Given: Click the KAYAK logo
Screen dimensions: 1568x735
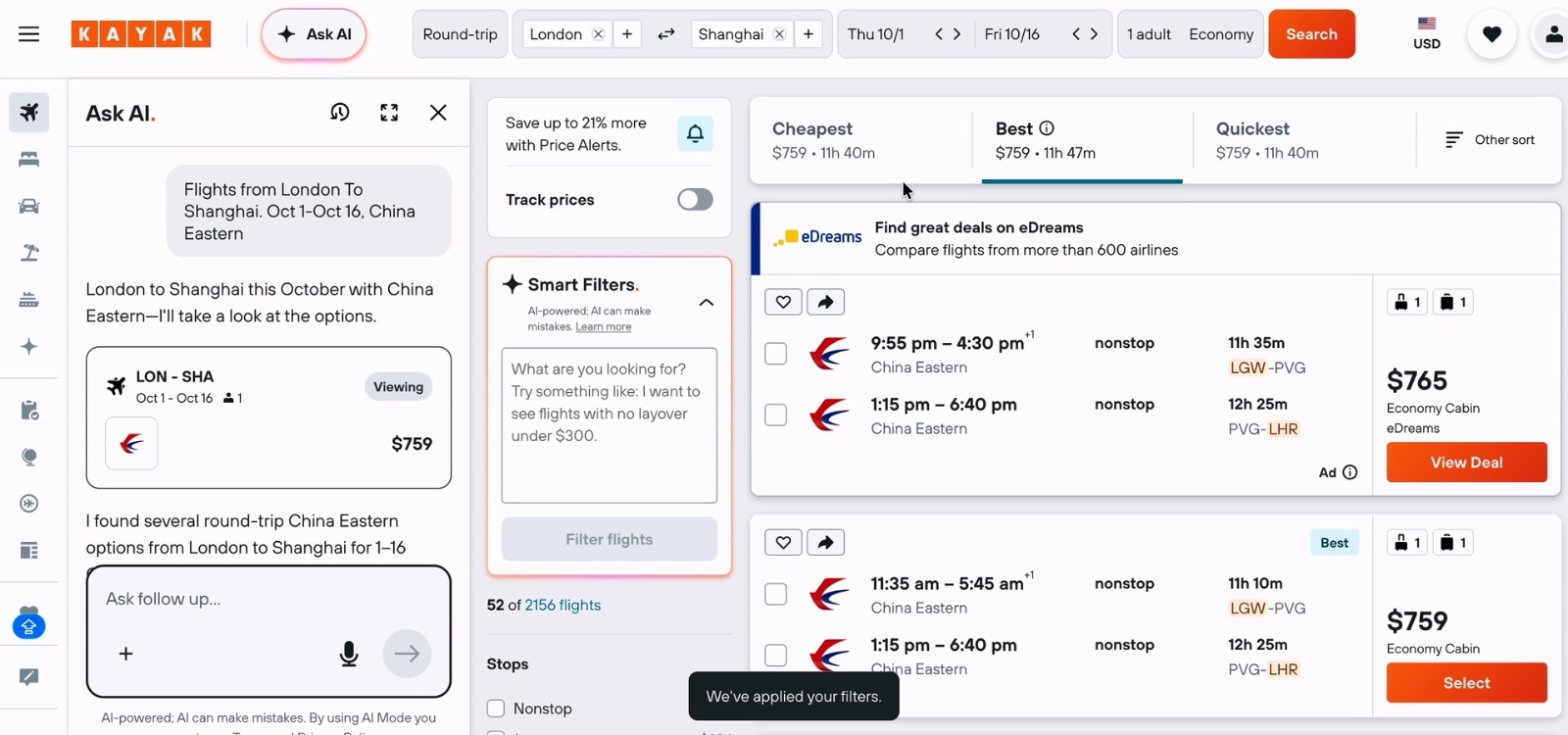Looking at the screenshot, I should pos(141,34).
